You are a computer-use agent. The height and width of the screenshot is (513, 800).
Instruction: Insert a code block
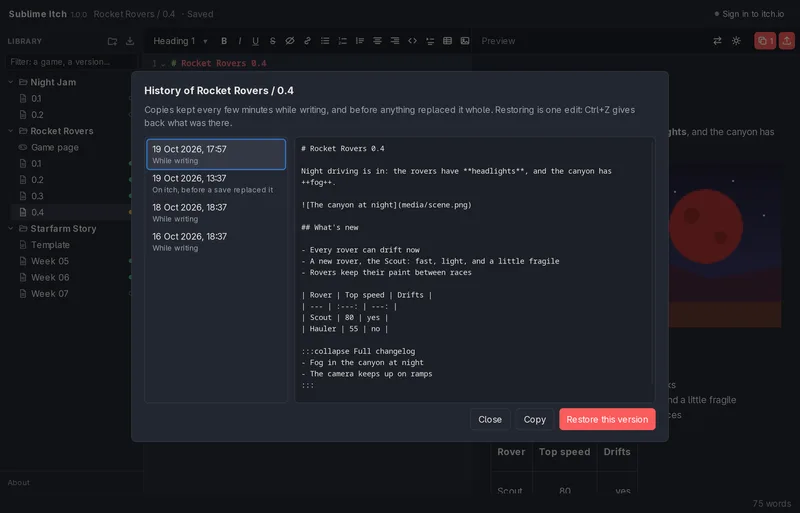[412, 41]
